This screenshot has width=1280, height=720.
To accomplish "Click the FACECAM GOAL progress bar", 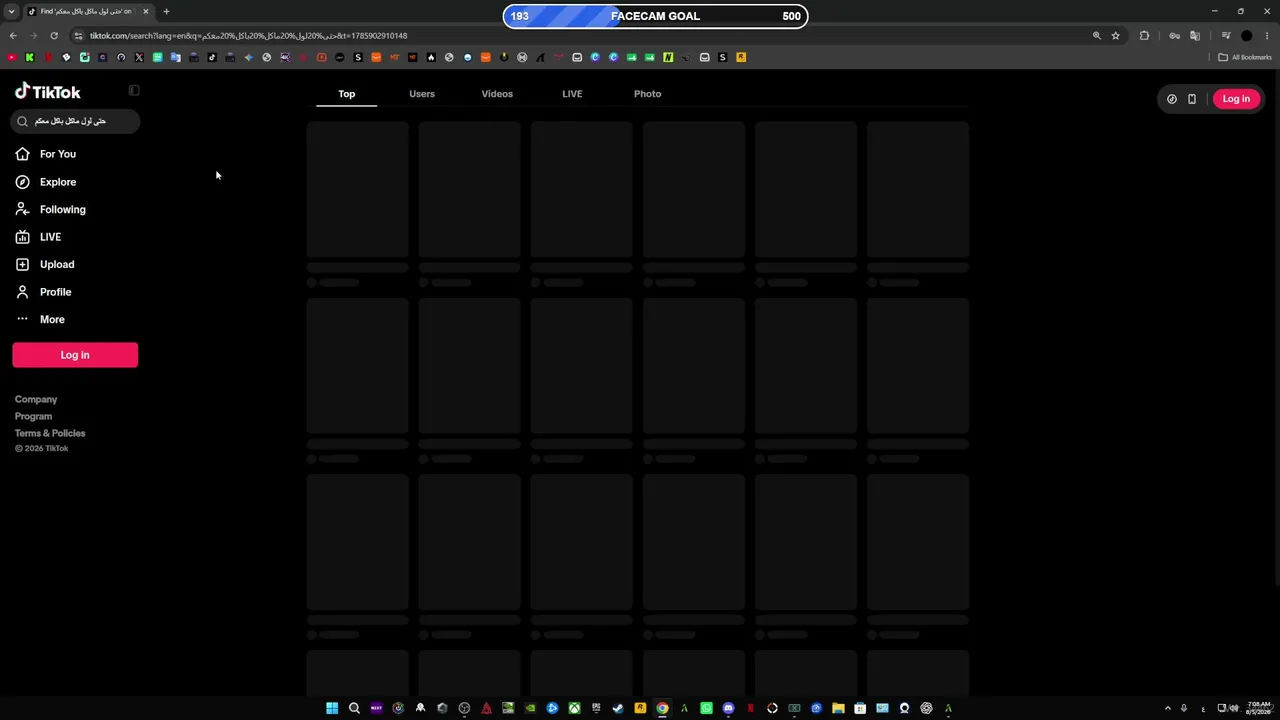I will (655, 16).
